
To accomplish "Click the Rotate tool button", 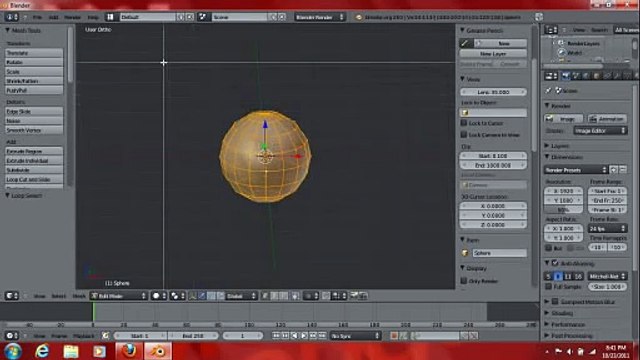I will [x=34, y=62].
